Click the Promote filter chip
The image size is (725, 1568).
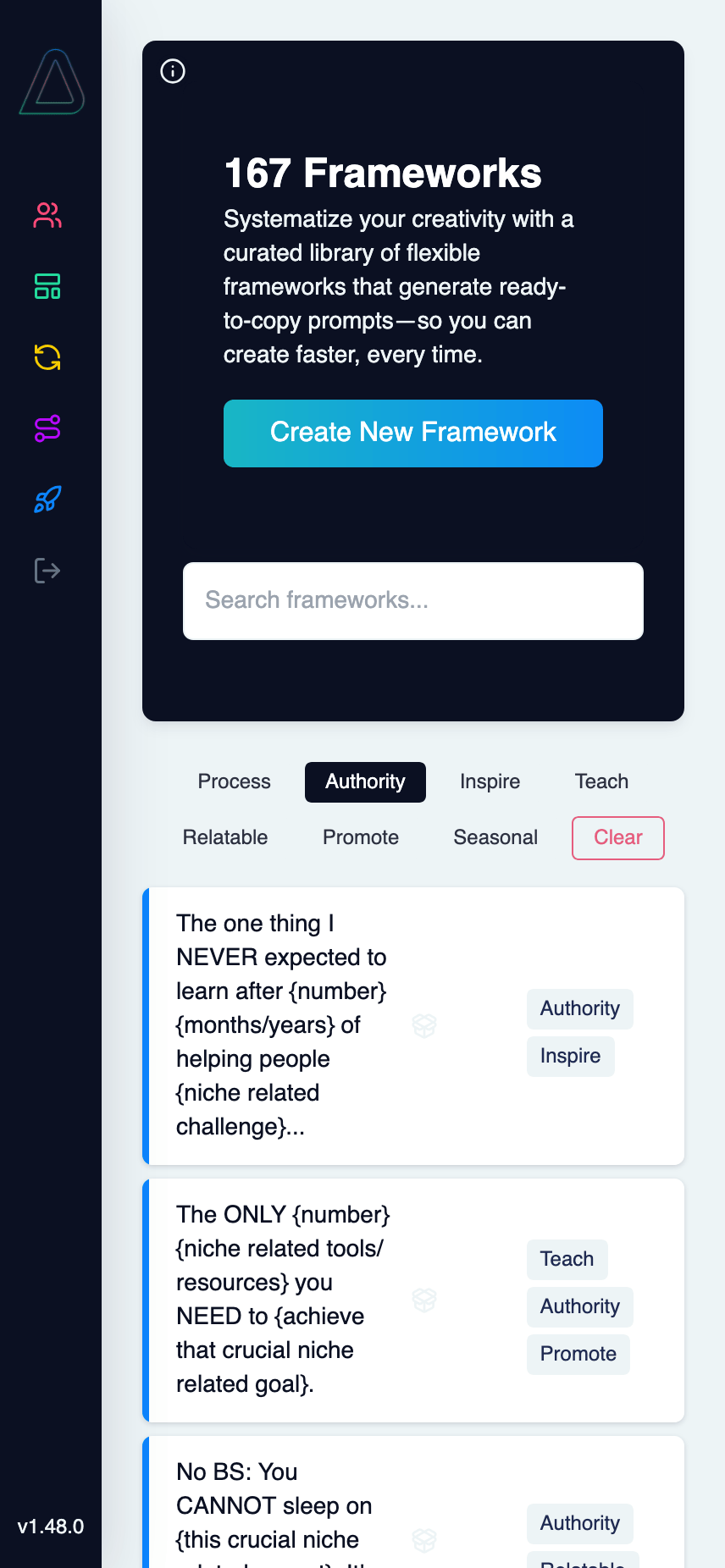point(360,837)
